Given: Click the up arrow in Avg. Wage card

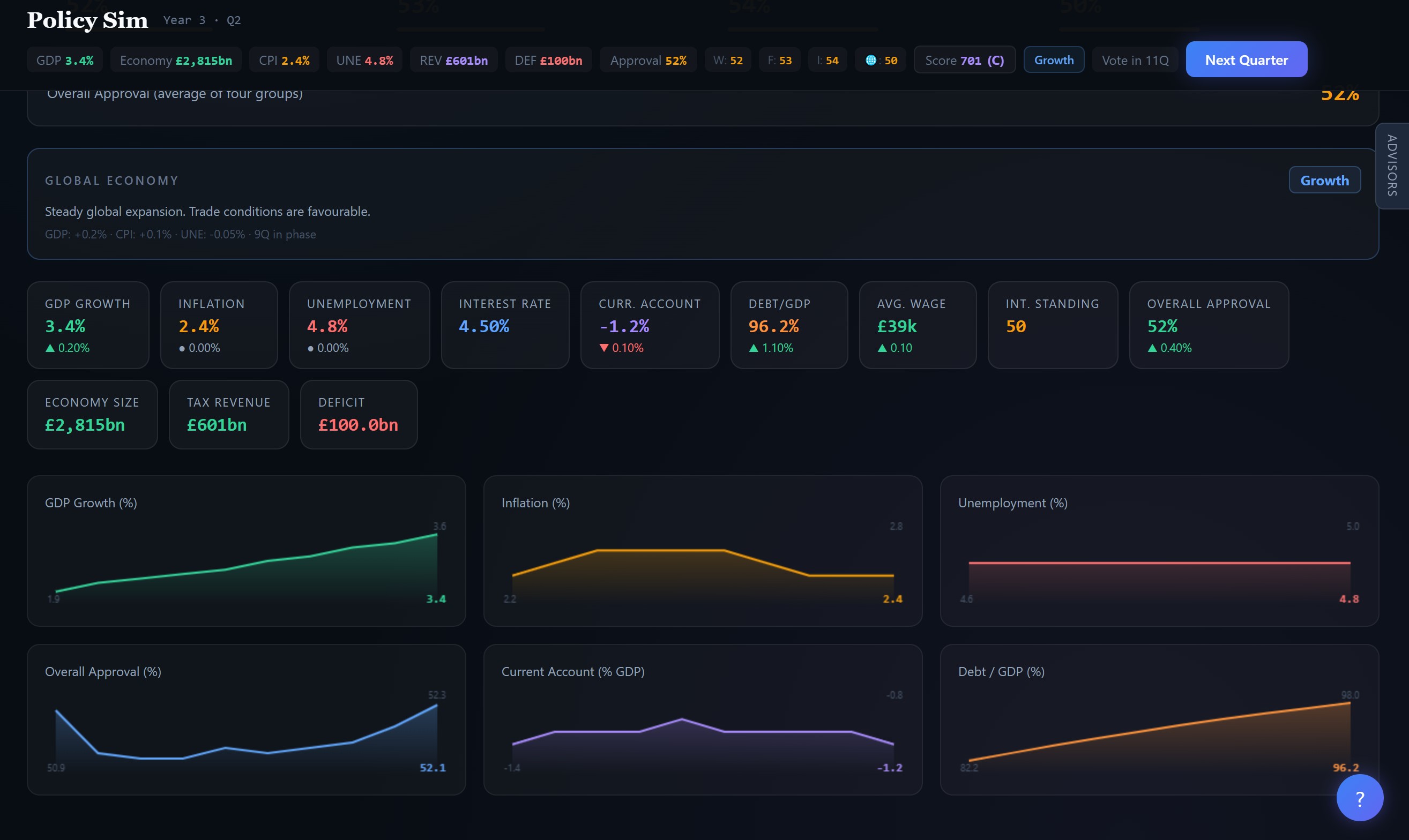Looking at the screenshot, I should coord(882,348).
